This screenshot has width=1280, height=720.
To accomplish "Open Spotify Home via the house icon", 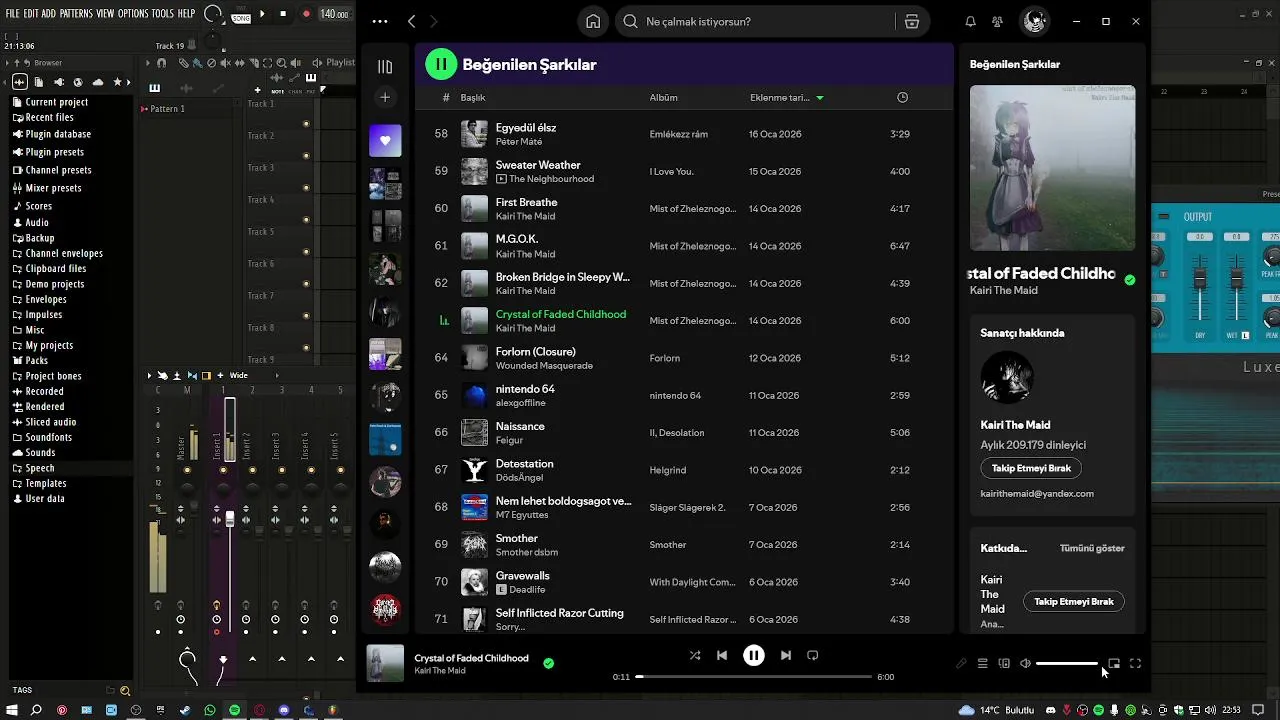I will 593,21.
